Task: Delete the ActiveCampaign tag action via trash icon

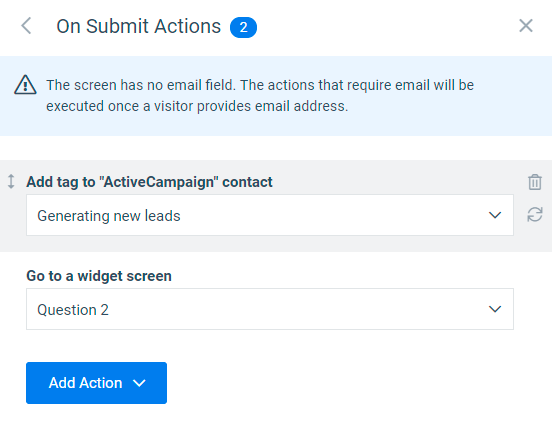Action: pyautogui.click(x=534, y=182)
